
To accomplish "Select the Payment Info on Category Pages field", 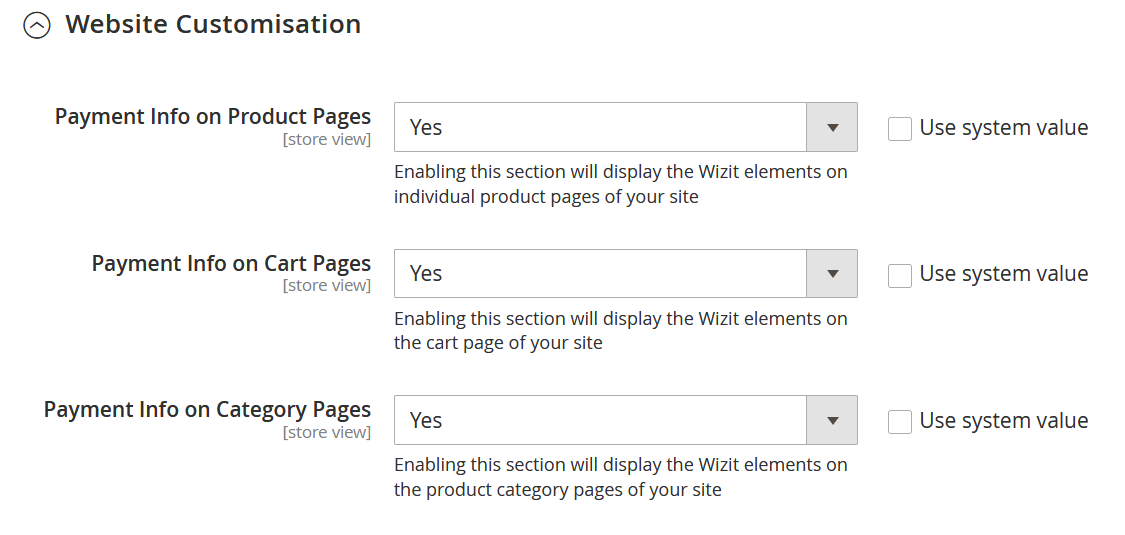I will pyautogui.click(x=626, y=420).
